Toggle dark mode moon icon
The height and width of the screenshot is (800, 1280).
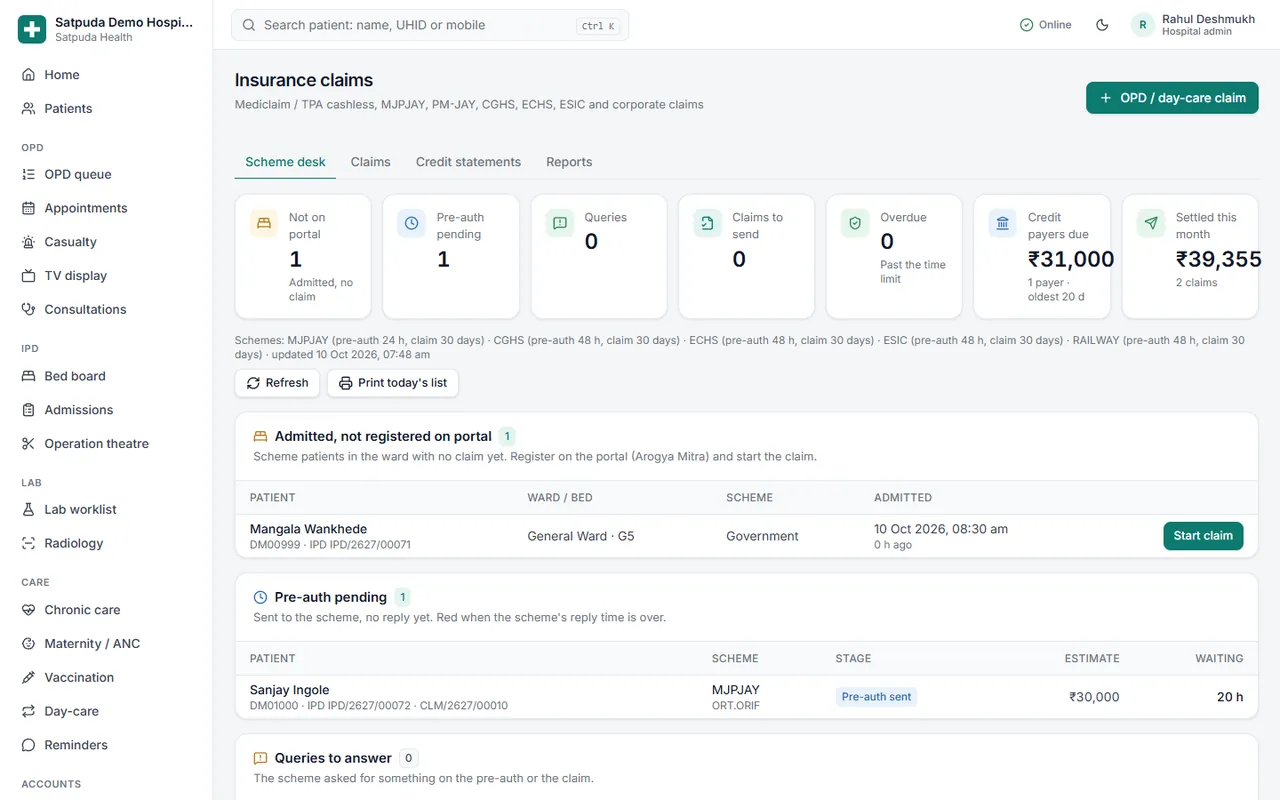[1102, 25]
